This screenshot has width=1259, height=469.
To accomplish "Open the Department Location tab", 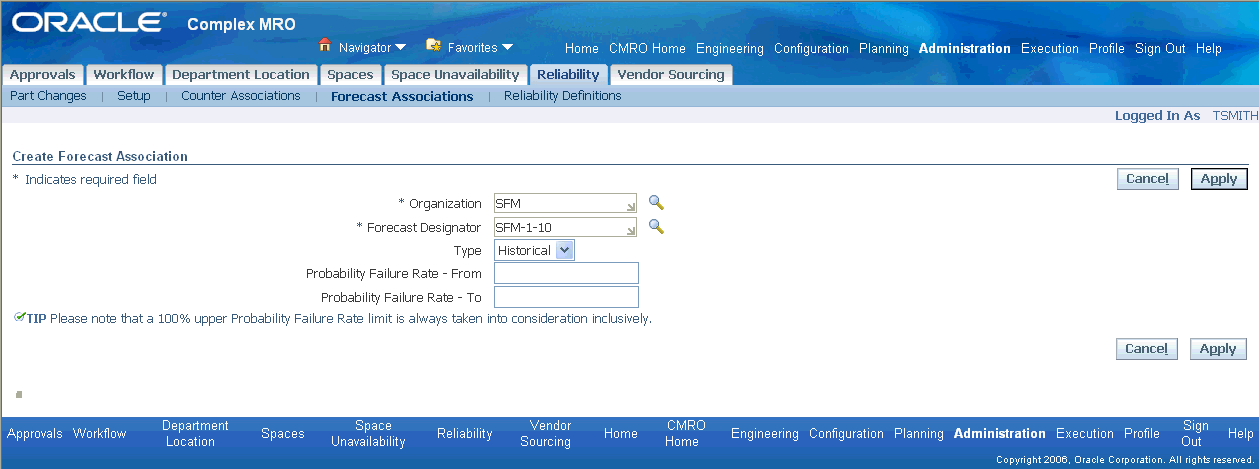I will (241, 75).
